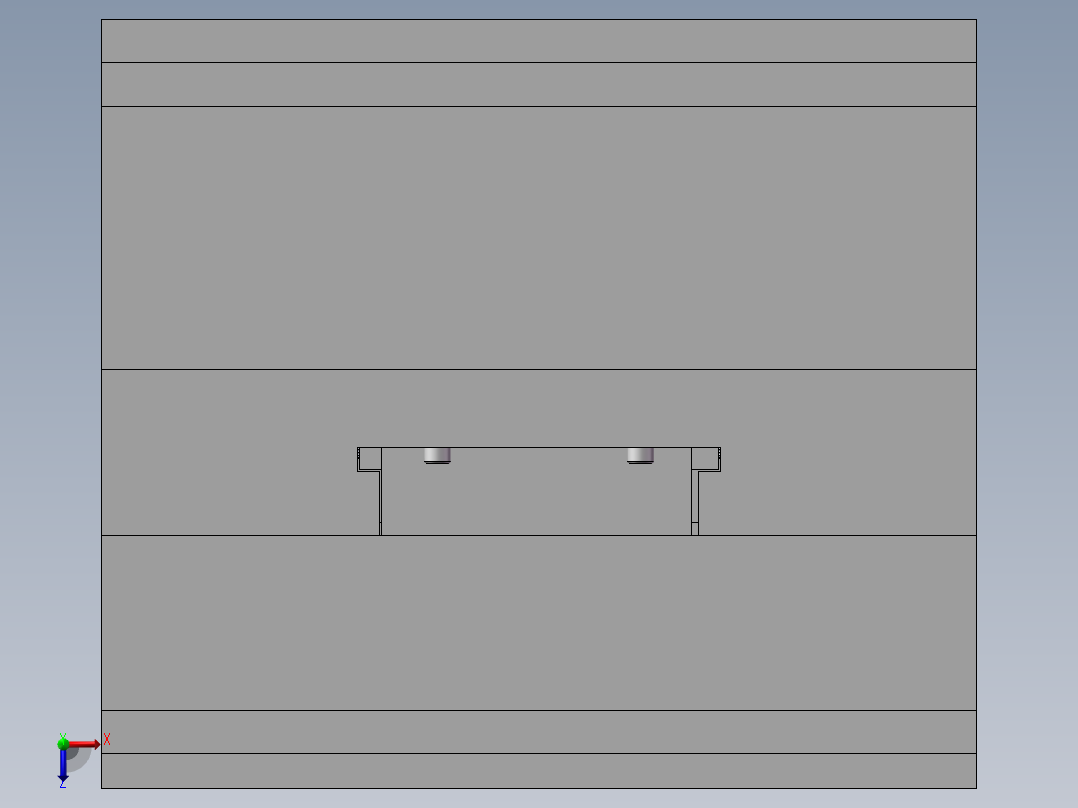Select the topmost thin plate of the assembly
Viewport: 1078px width, 808px height.
[539, 41]
